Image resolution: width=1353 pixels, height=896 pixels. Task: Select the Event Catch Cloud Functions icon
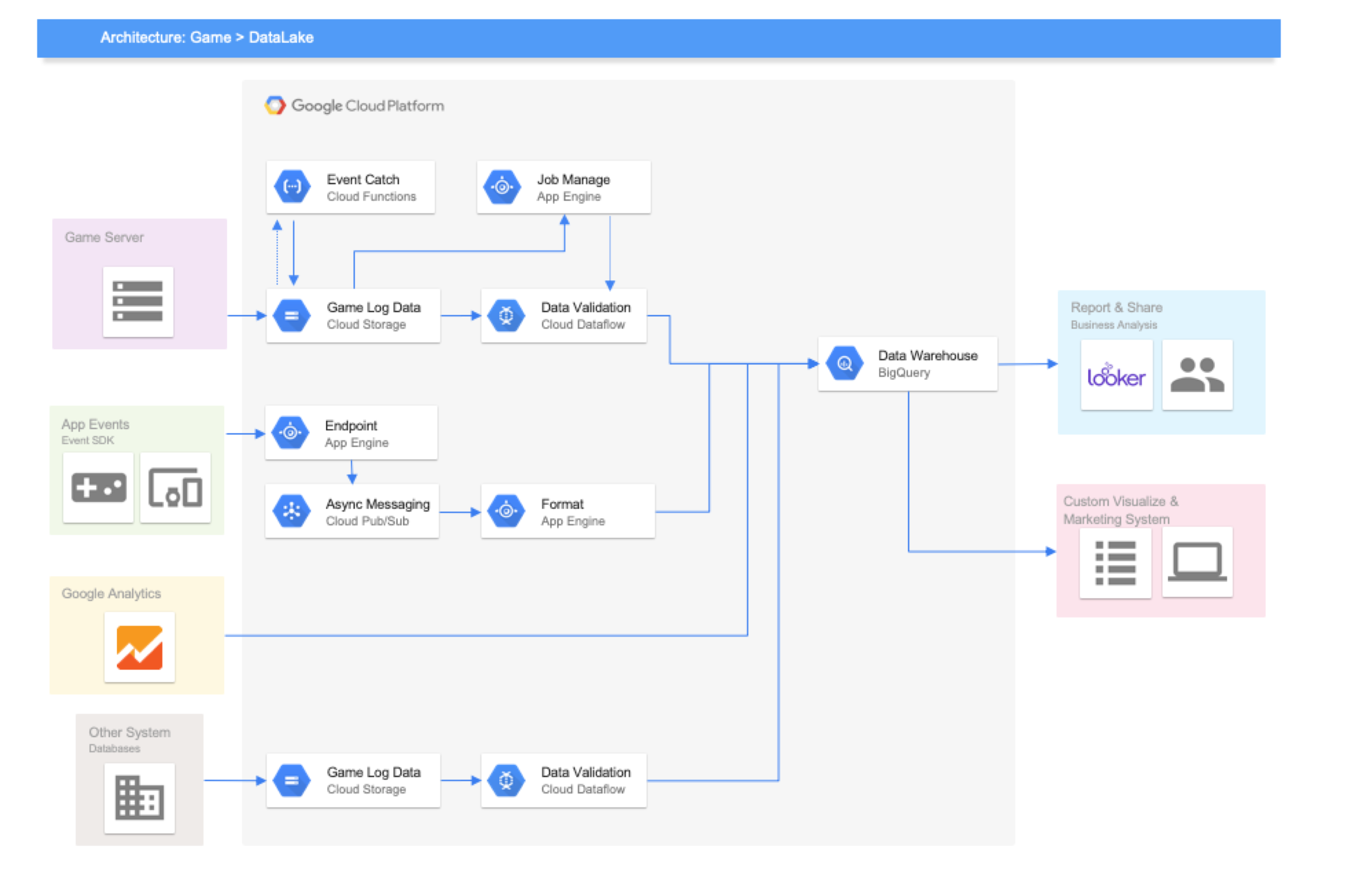tap(292, 186)
